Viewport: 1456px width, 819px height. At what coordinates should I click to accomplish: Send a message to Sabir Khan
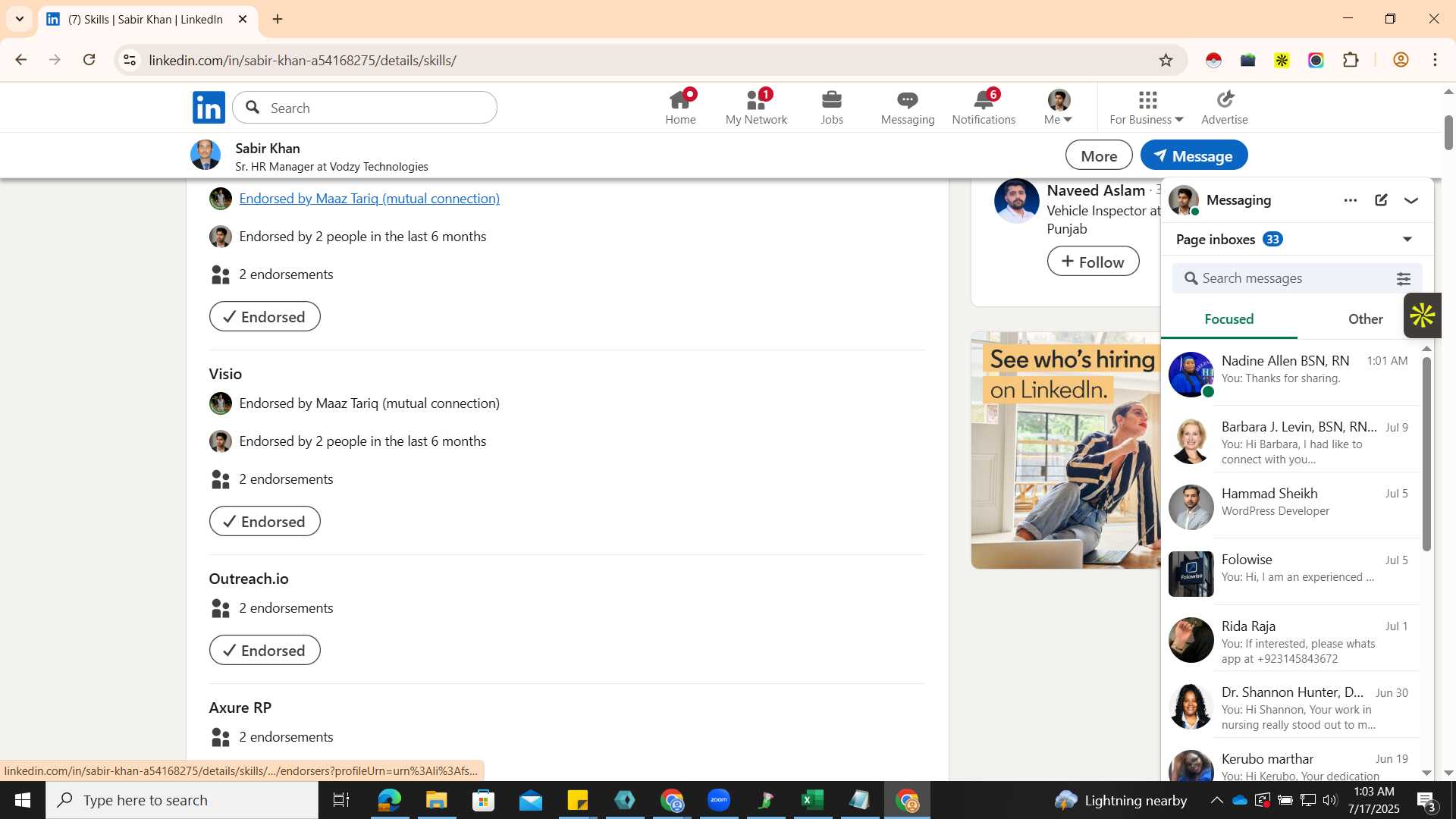pos(1194,155)
